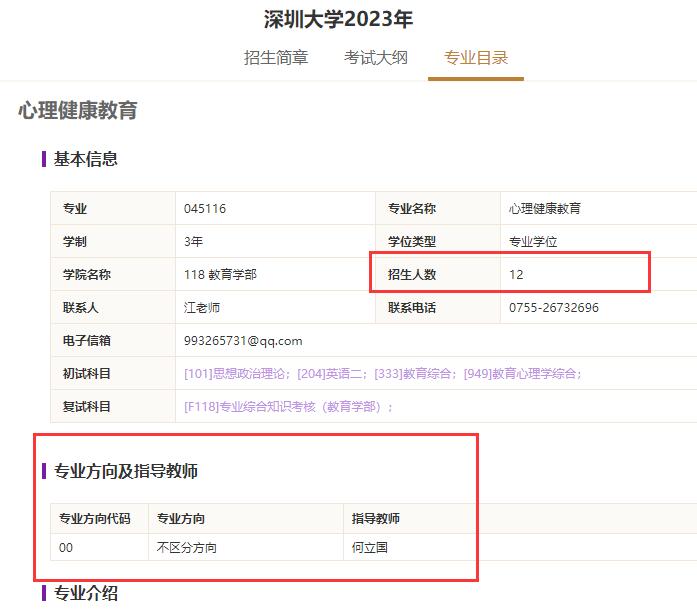Open the [333]教育综合 subject link
The width and height of the screenshot is (697, 610).
pos(413,373)
